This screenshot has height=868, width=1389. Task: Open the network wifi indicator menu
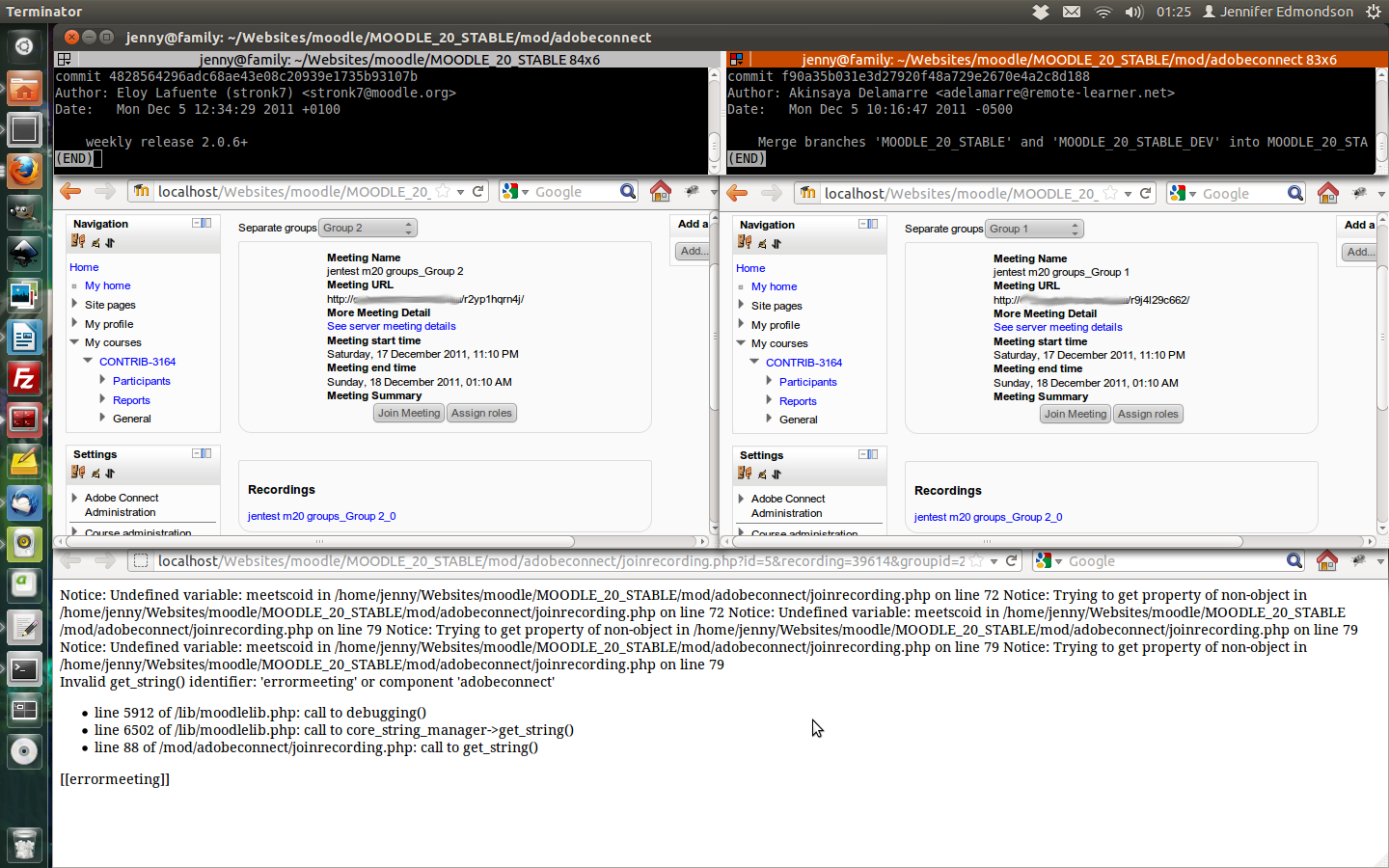pos(1103,12)
